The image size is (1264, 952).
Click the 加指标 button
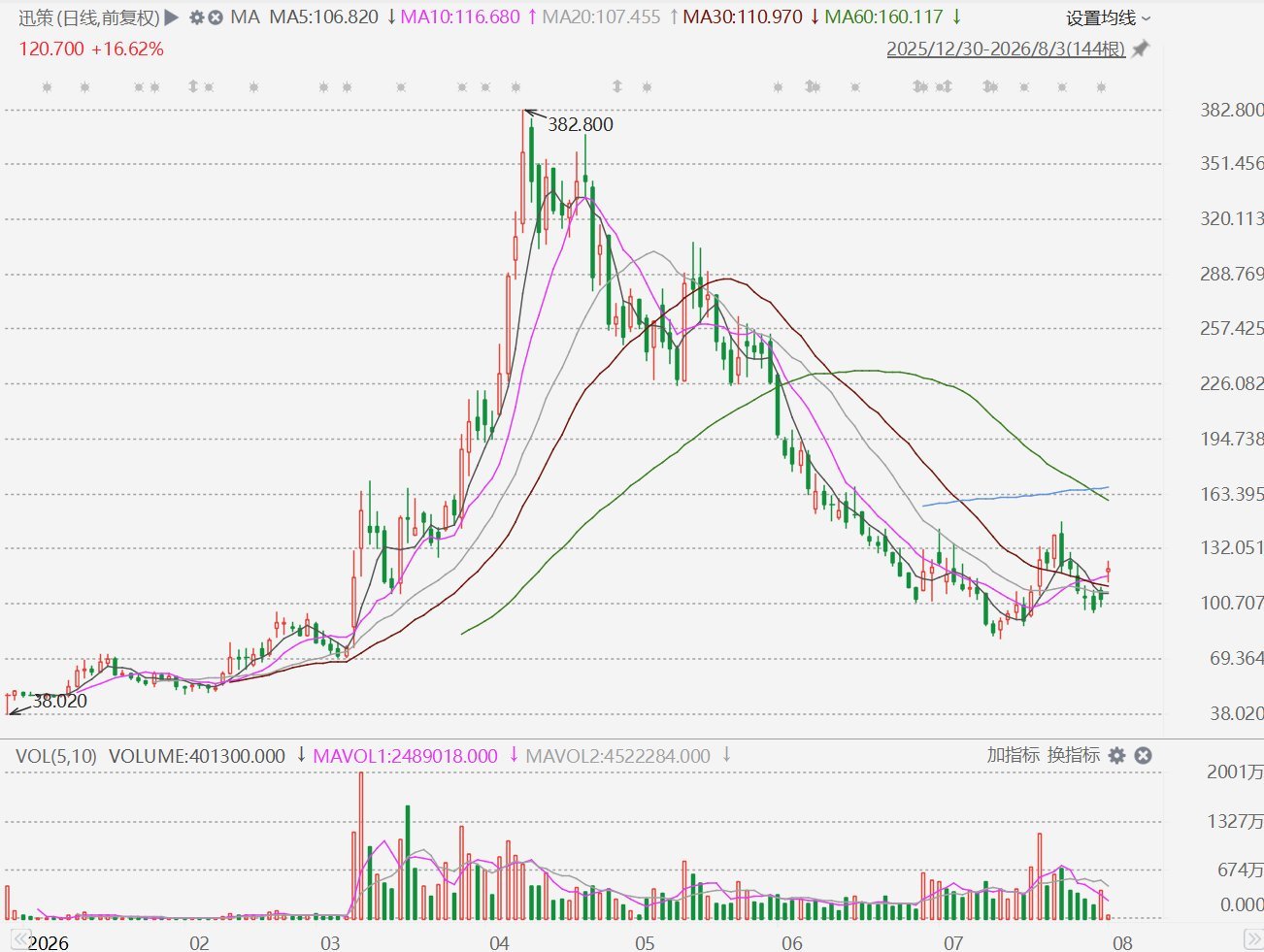pos(1014,755)
